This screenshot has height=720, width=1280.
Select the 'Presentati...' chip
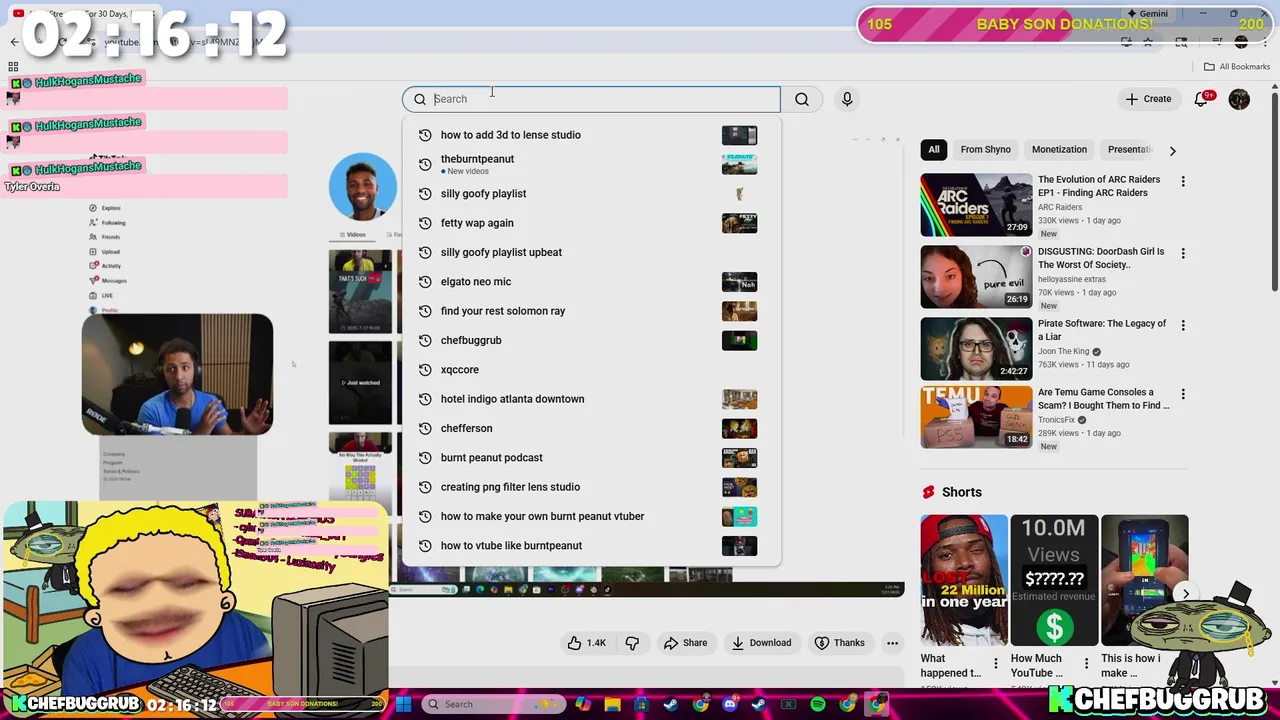tap(1129, 150)
